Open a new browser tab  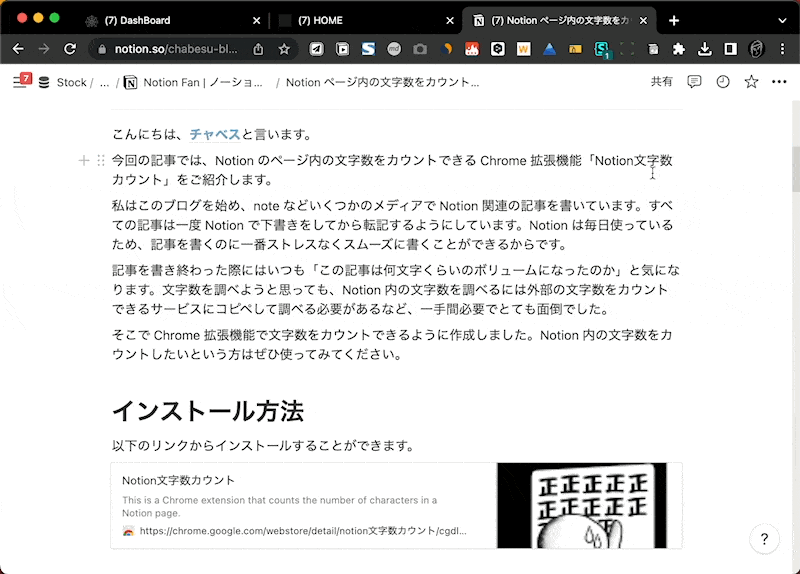(674, 20)
